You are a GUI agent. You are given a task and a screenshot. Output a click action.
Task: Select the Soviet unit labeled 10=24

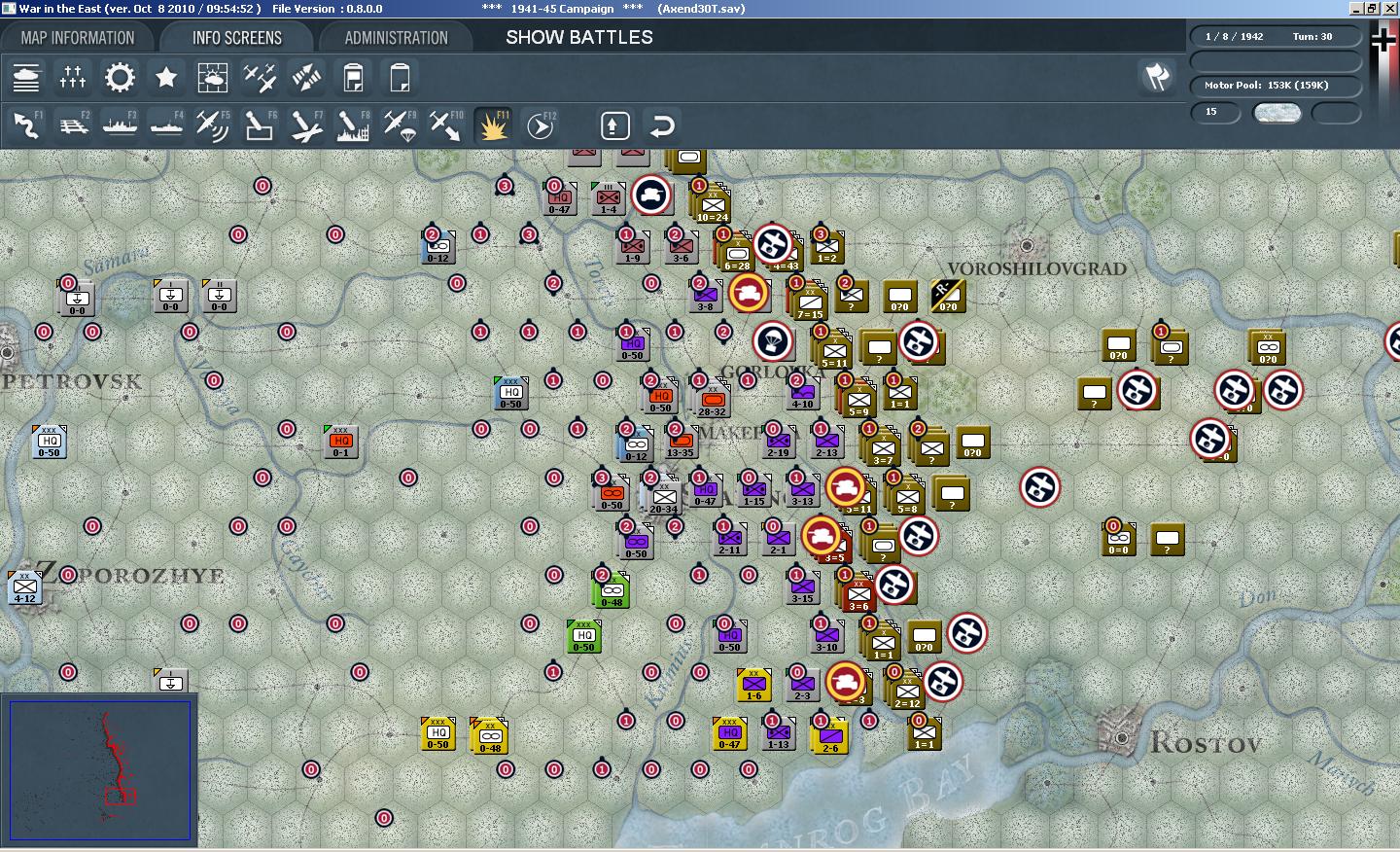point(714,206)
